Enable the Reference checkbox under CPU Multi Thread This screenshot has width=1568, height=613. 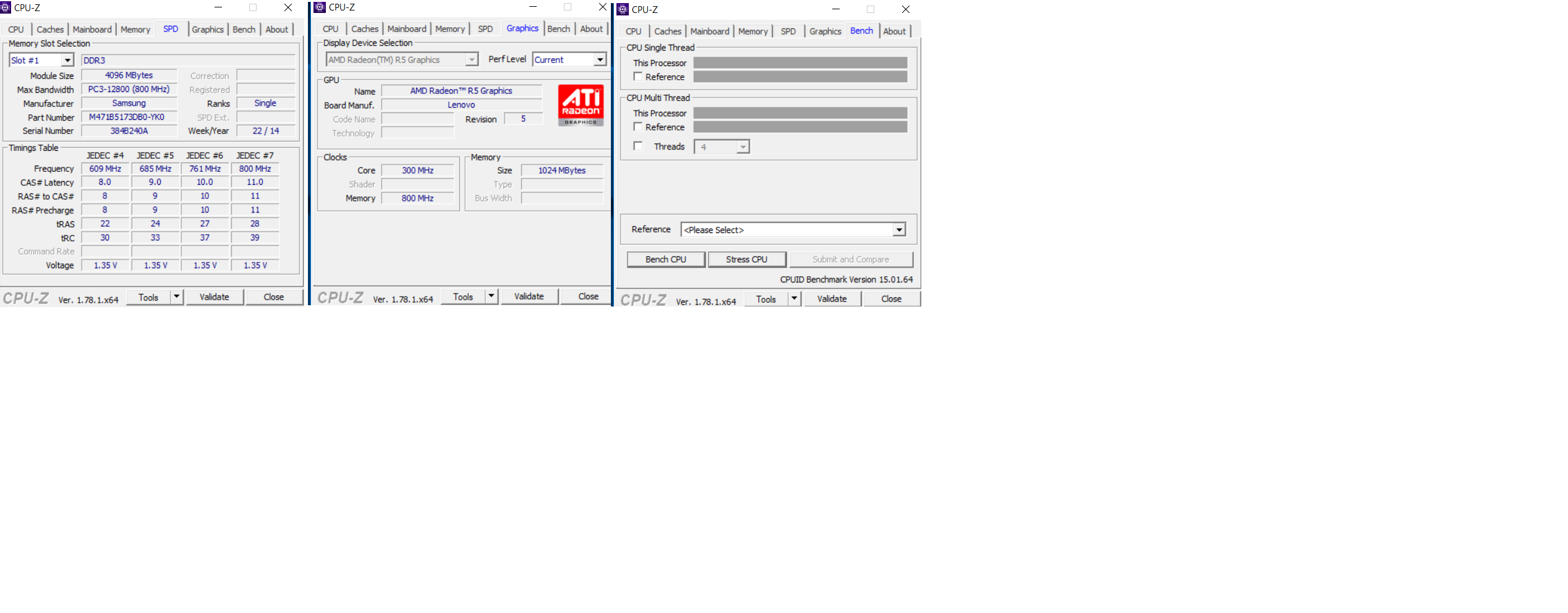pos(638,126)
